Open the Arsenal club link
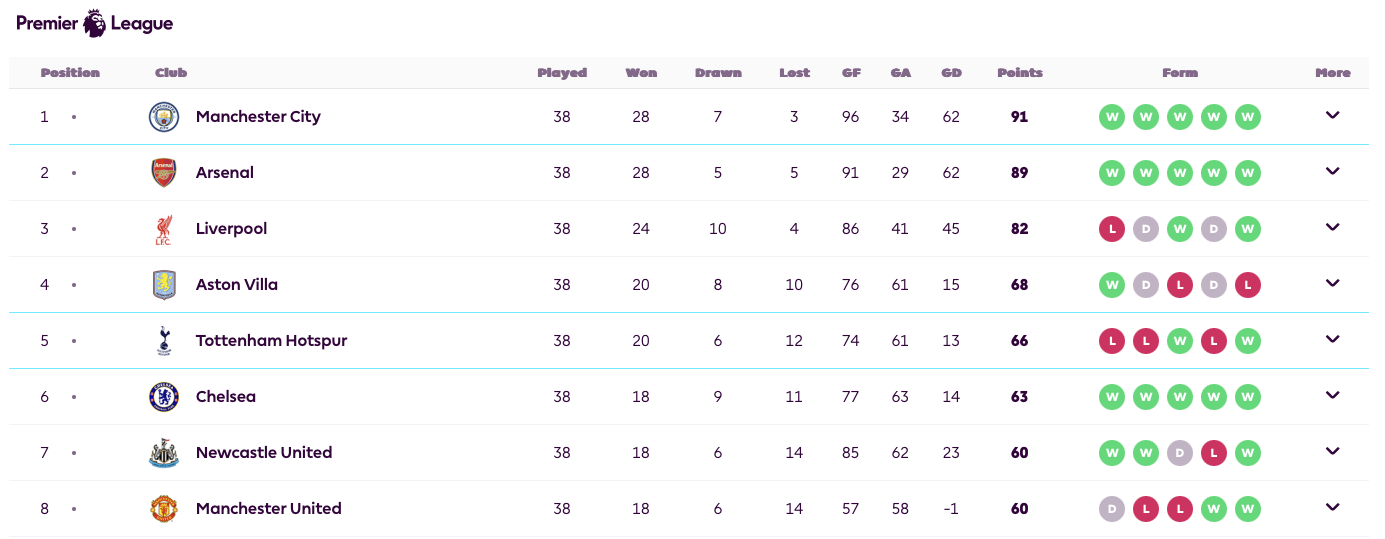 (x=225, y=173)
